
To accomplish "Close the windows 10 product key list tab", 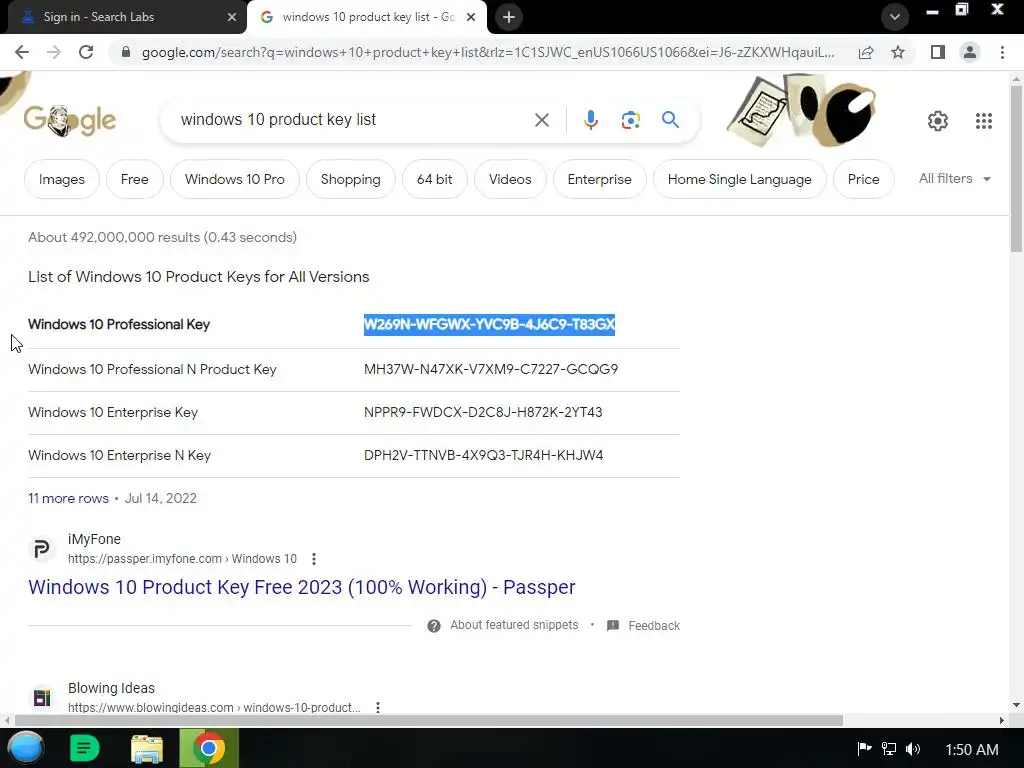I will pos(471,18).
